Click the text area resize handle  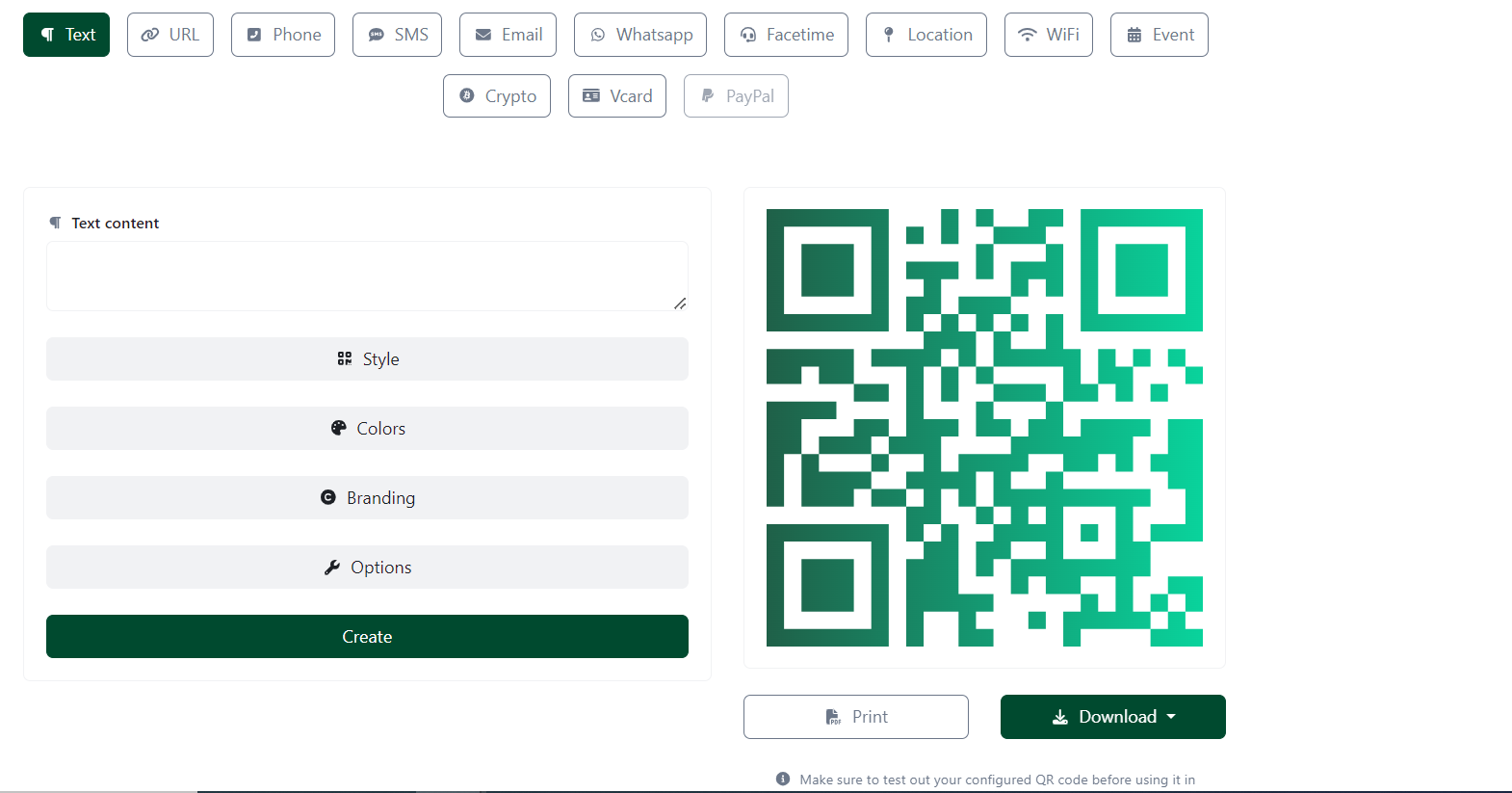point(680,304)
